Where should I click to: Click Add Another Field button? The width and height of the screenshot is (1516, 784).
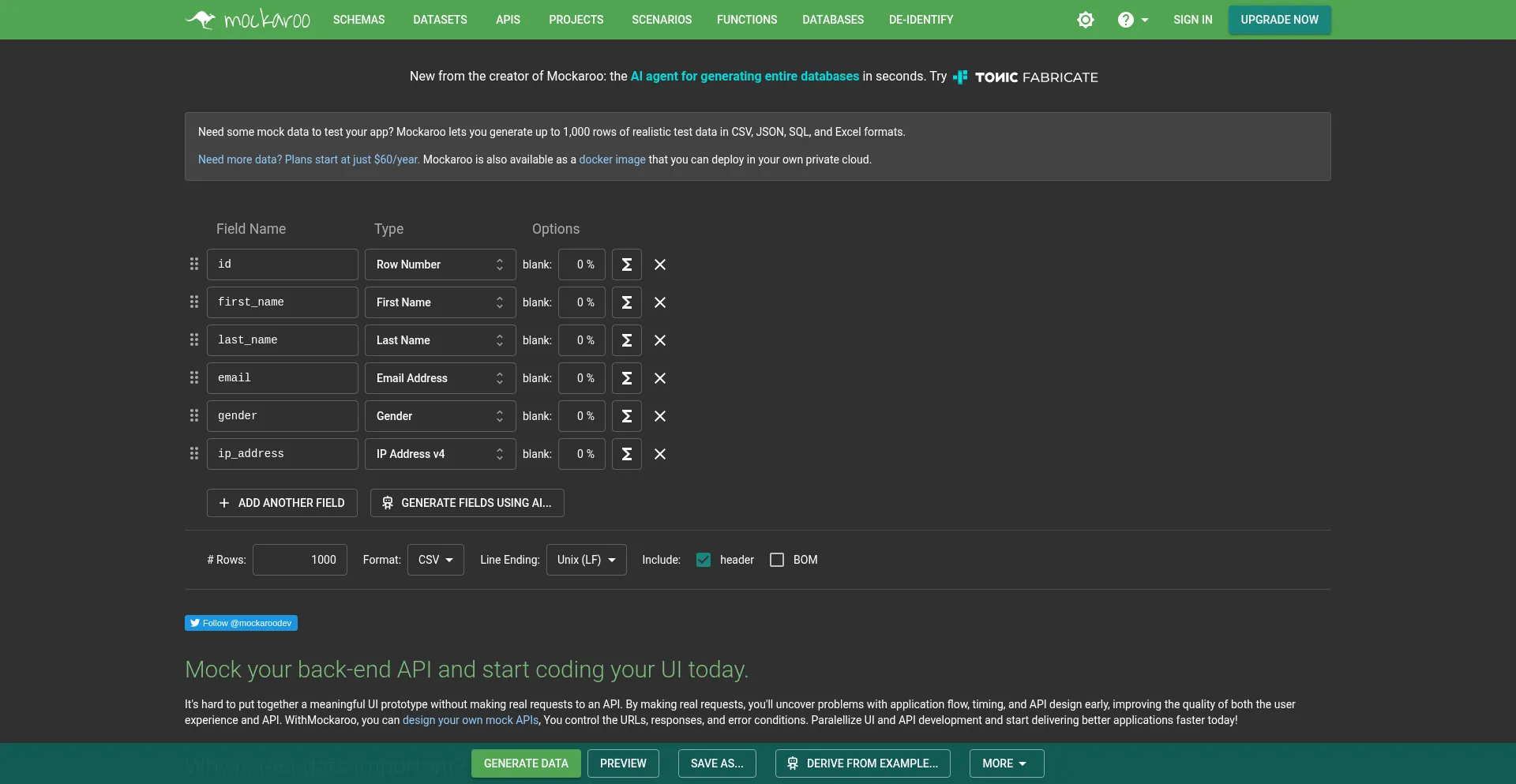tap(282, 503)
